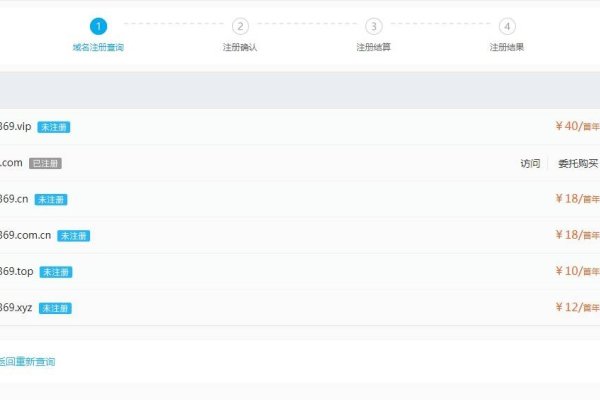
Task: Click the 未注册 badge next to 369.cn
Action: pyautogui.click(x=51, y=199)
